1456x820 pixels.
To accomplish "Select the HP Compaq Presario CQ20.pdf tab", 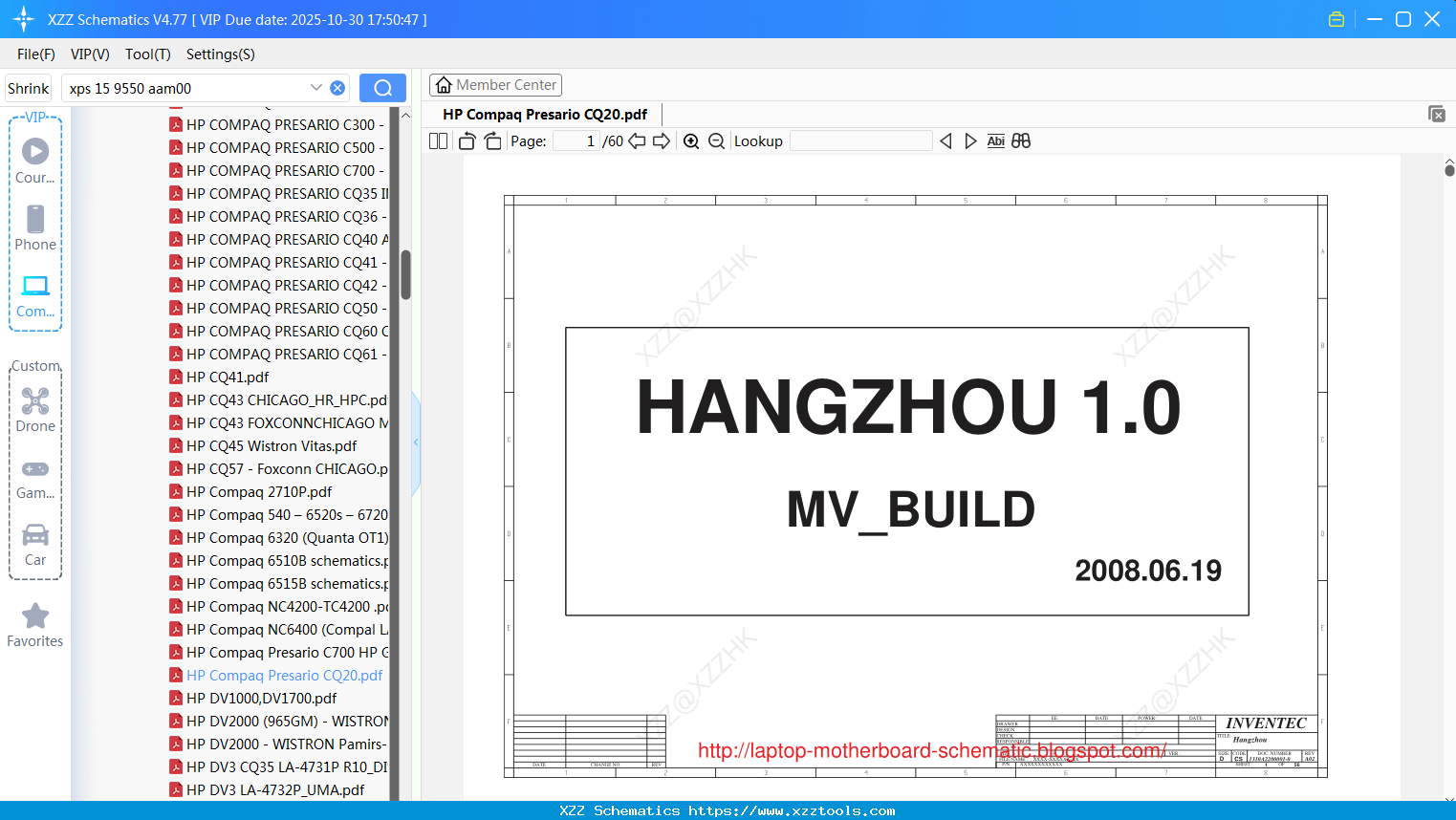I will coord(545,115).
